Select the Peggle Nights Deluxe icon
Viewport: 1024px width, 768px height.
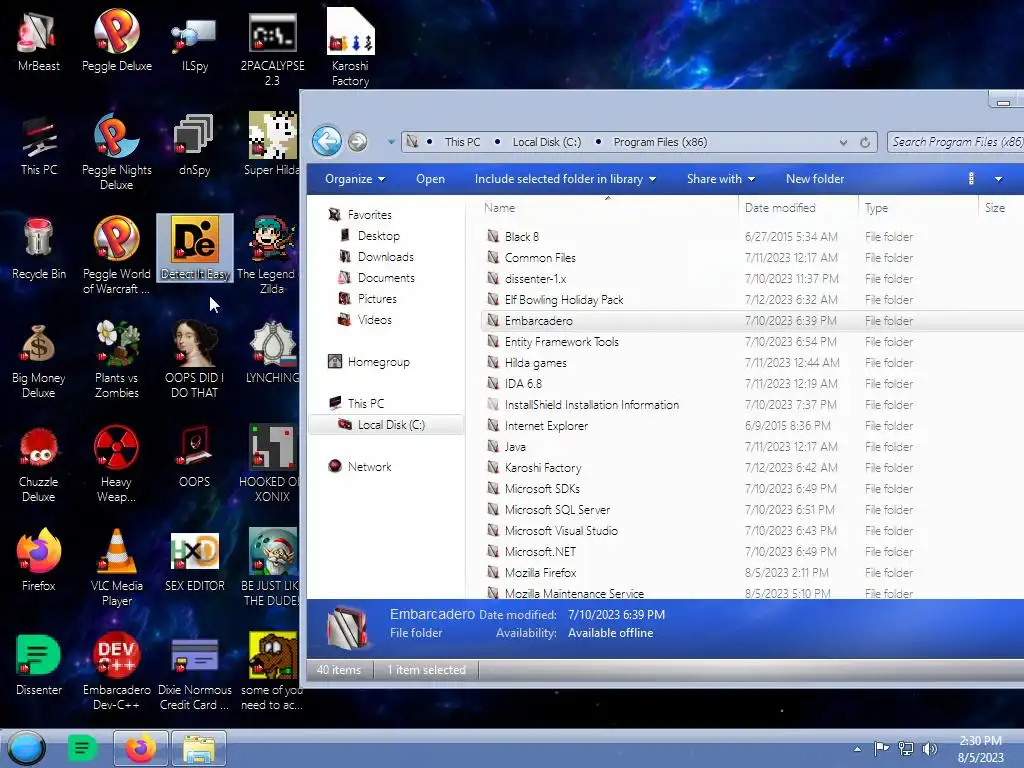click(x=116, y=152)
